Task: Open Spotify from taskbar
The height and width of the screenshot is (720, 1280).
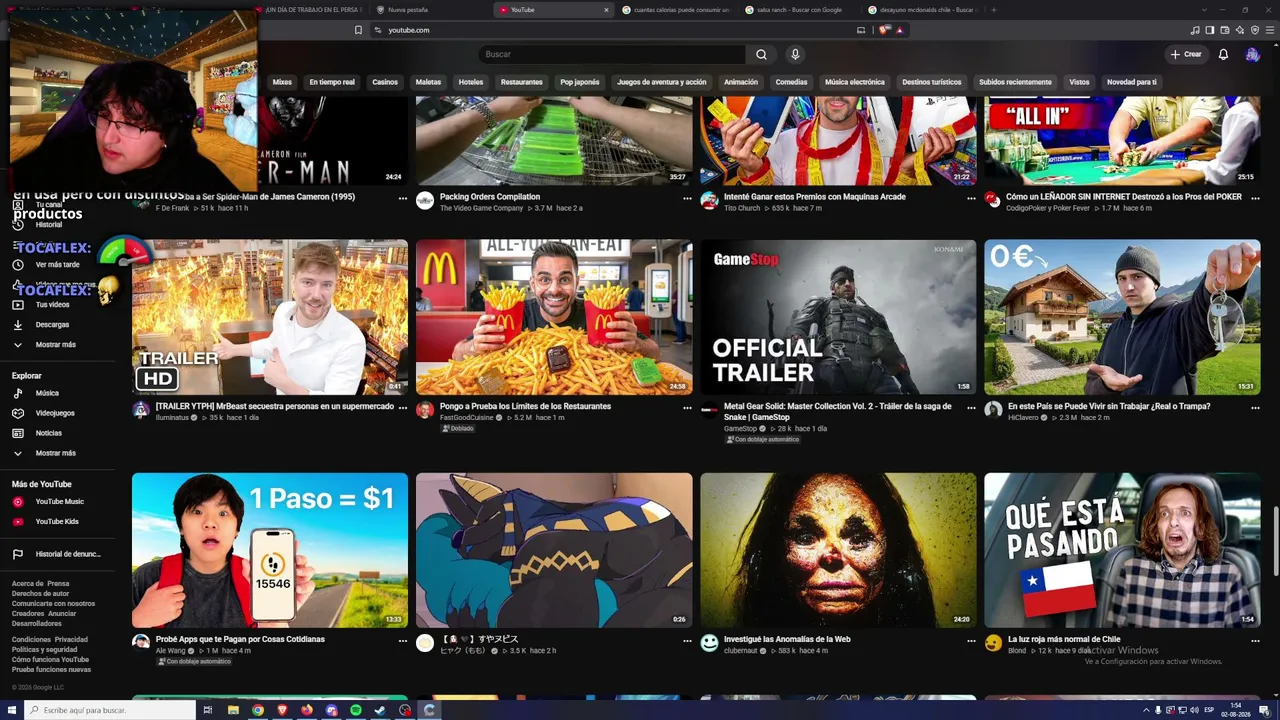Action: pyautogui.click(x=356, y=710)
